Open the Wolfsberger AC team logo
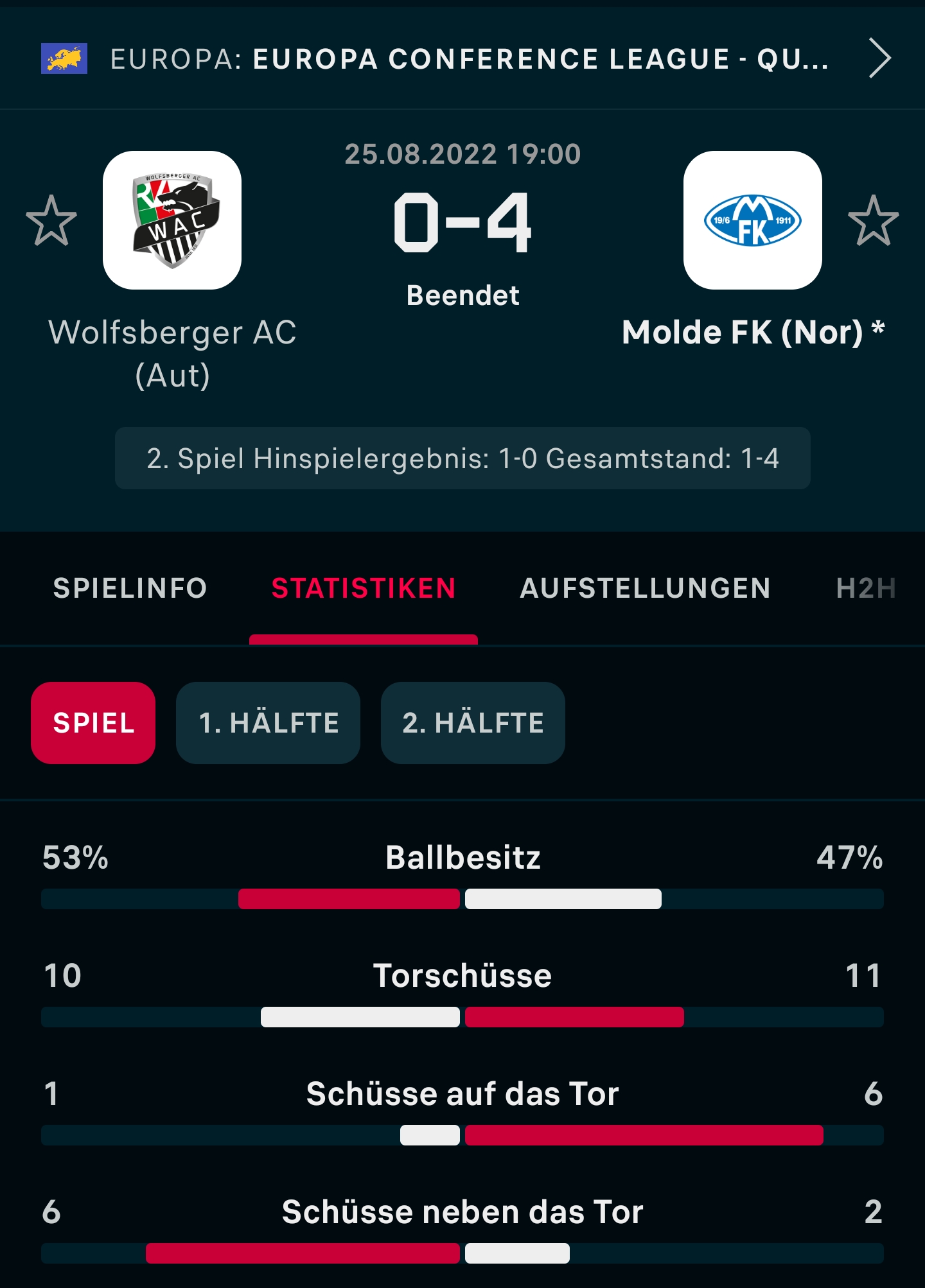Screen dimensions: 925x1288 pyautogui.click(x=172, y=220)
